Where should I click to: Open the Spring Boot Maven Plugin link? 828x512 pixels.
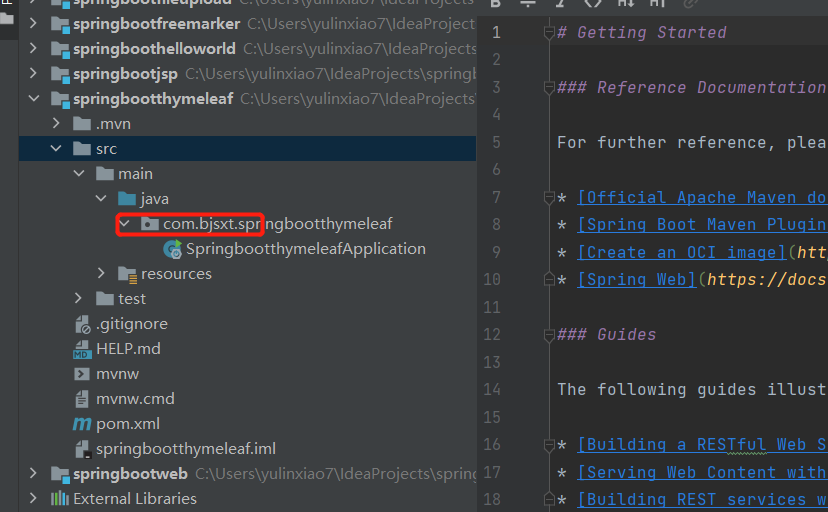(x=702, y=225)
